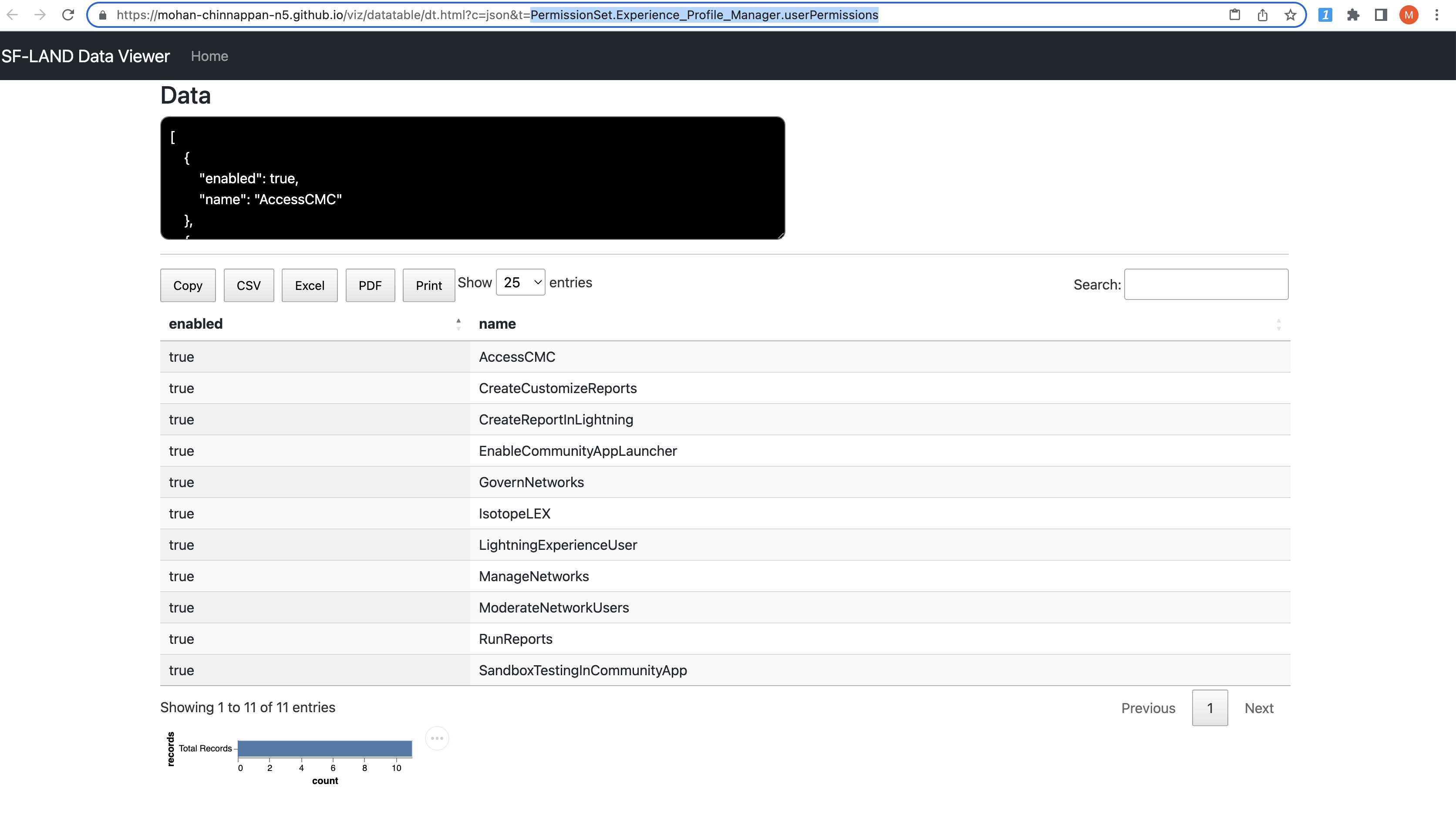Open the chart three-dot actions menu
The height and width of the screenshot is (828, 1456).
click(437, 738)
